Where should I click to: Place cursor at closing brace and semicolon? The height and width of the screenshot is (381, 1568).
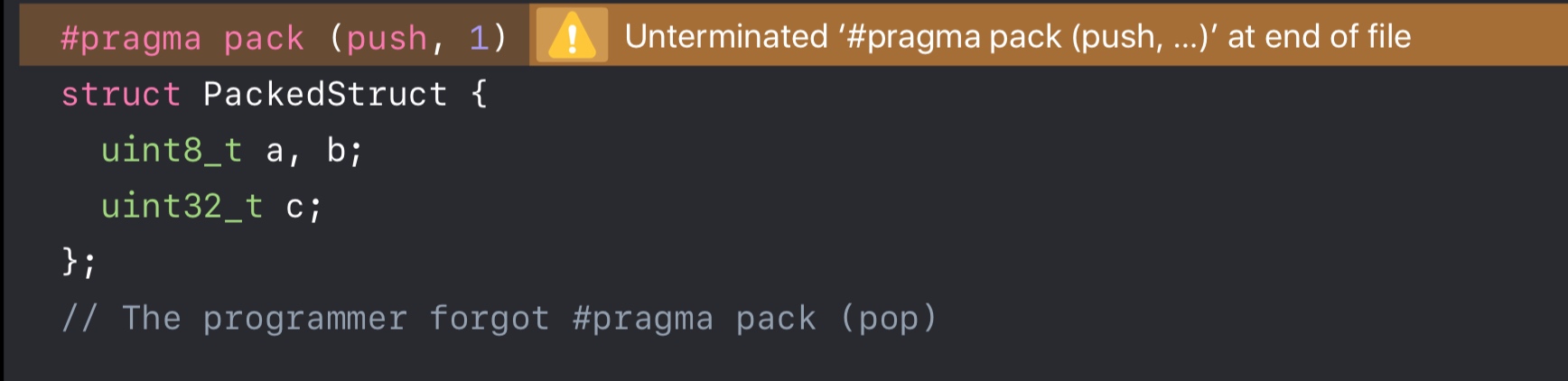79,262
